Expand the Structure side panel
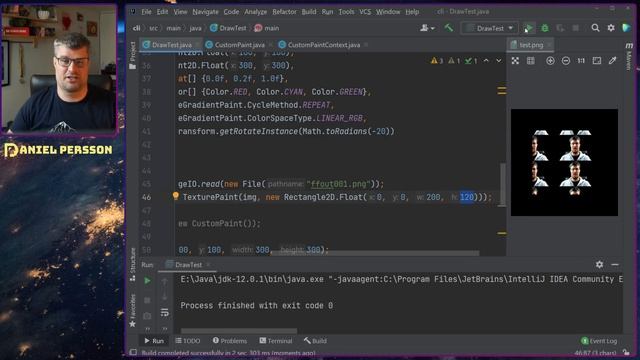 (x=133, y=264)
